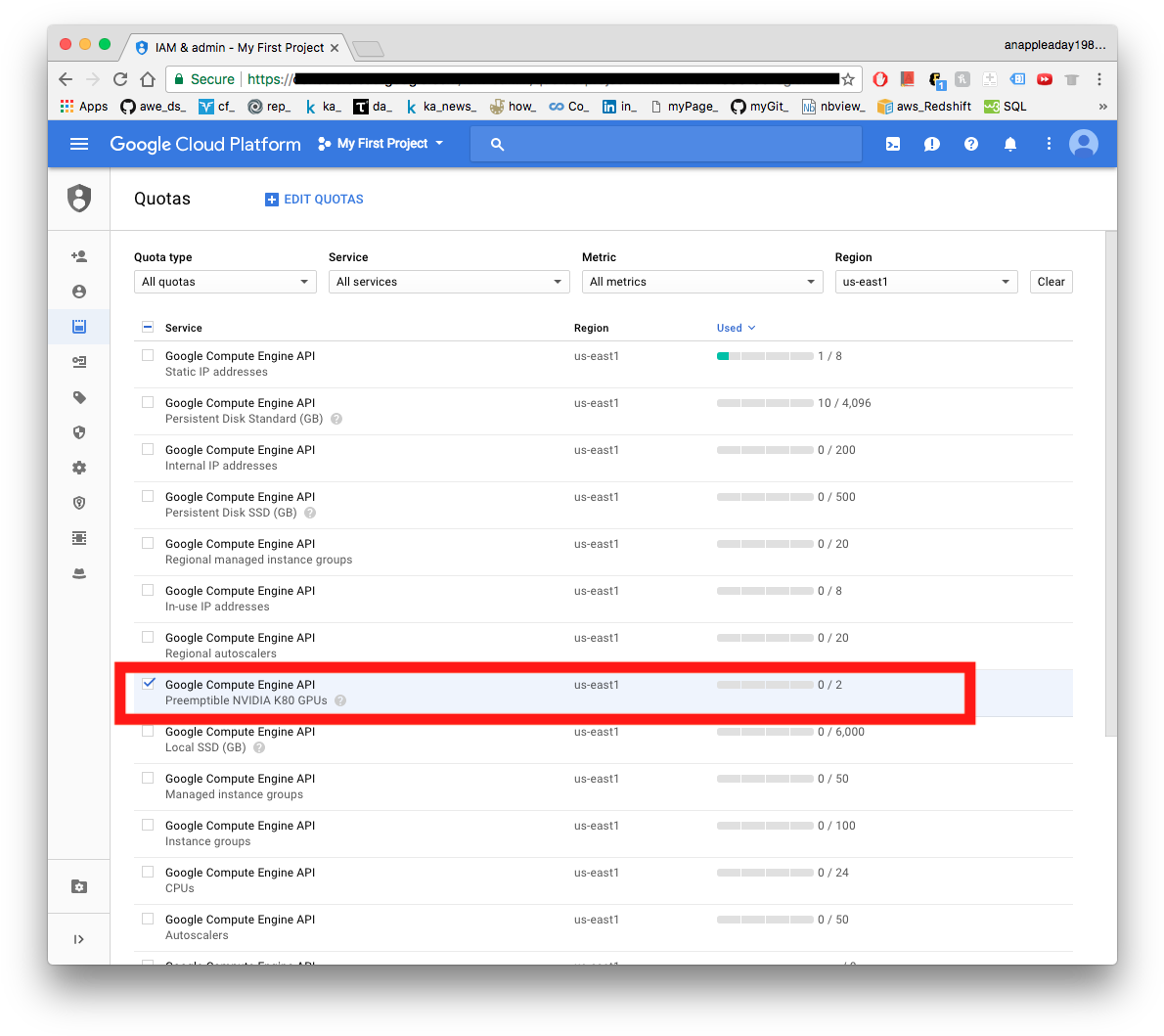This screenshot has width=1164, height=1036.
Task: Open the Settings gear sidebar icon
Action: click(79, 468)
